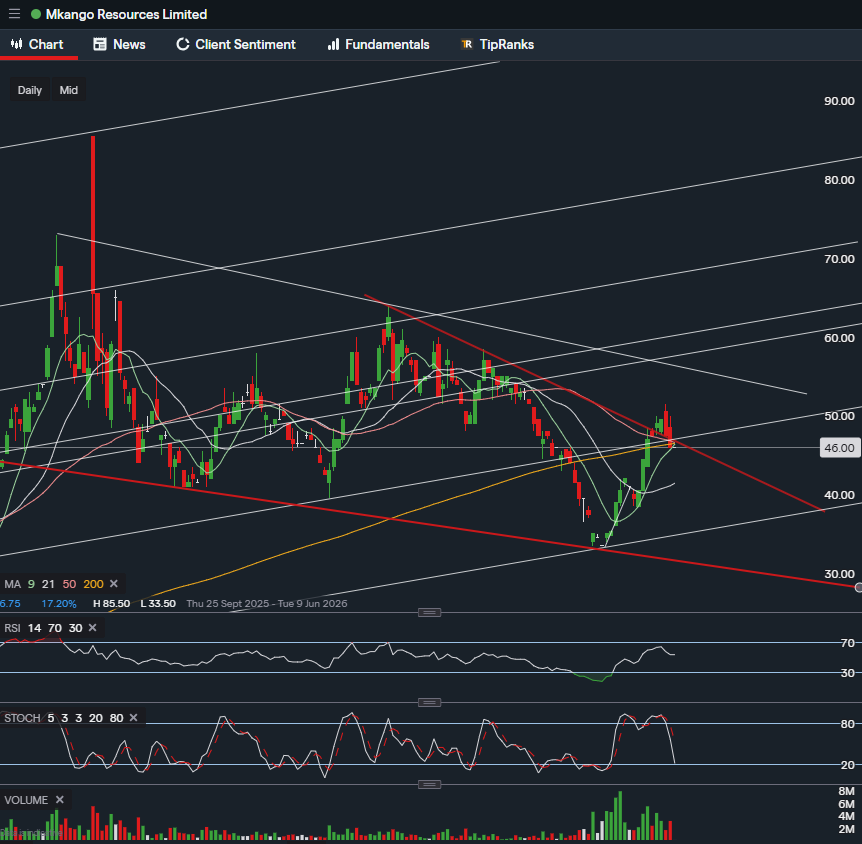Click the STOCH 80 level setting
The width and height of the screenshot is (862, 844).
117,718
